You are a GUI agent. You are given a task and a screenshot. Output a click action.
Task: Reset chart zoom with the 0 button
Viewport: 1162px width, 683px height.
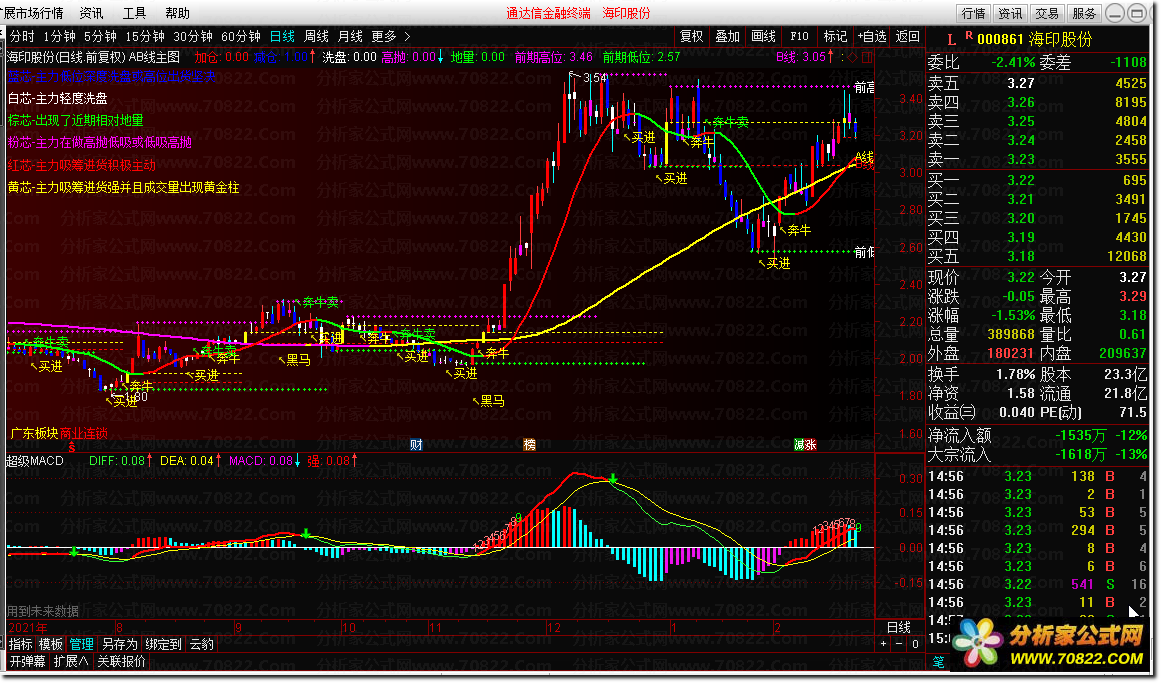coord(915,644)
